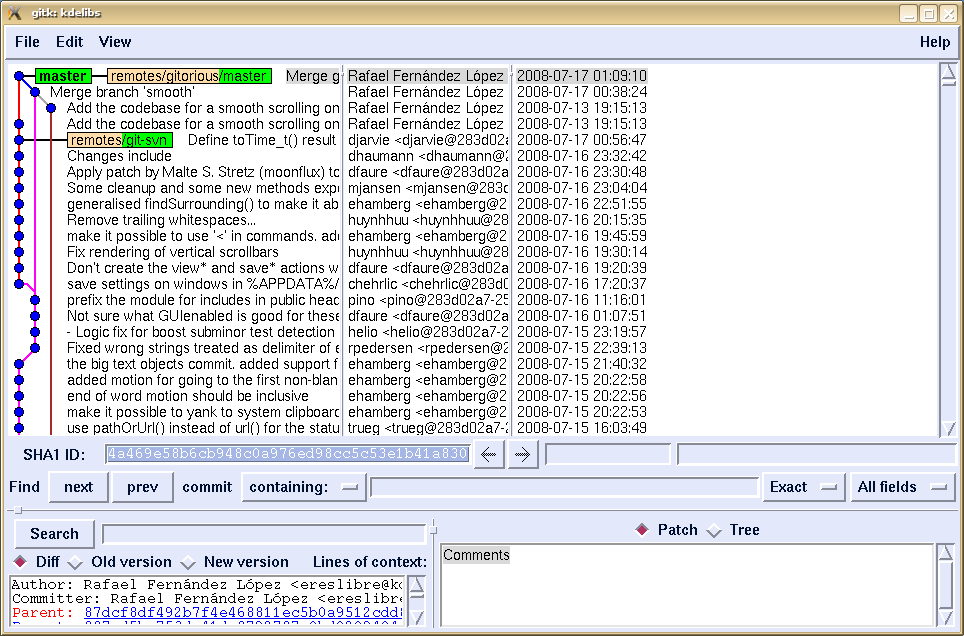
Task: Click the green master branch label
Action: pyautogui.click(x=62, y=76)
